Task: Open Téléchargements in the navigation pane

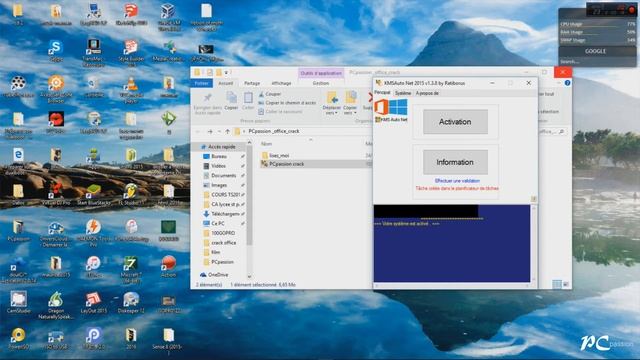Action: (225, 214)
